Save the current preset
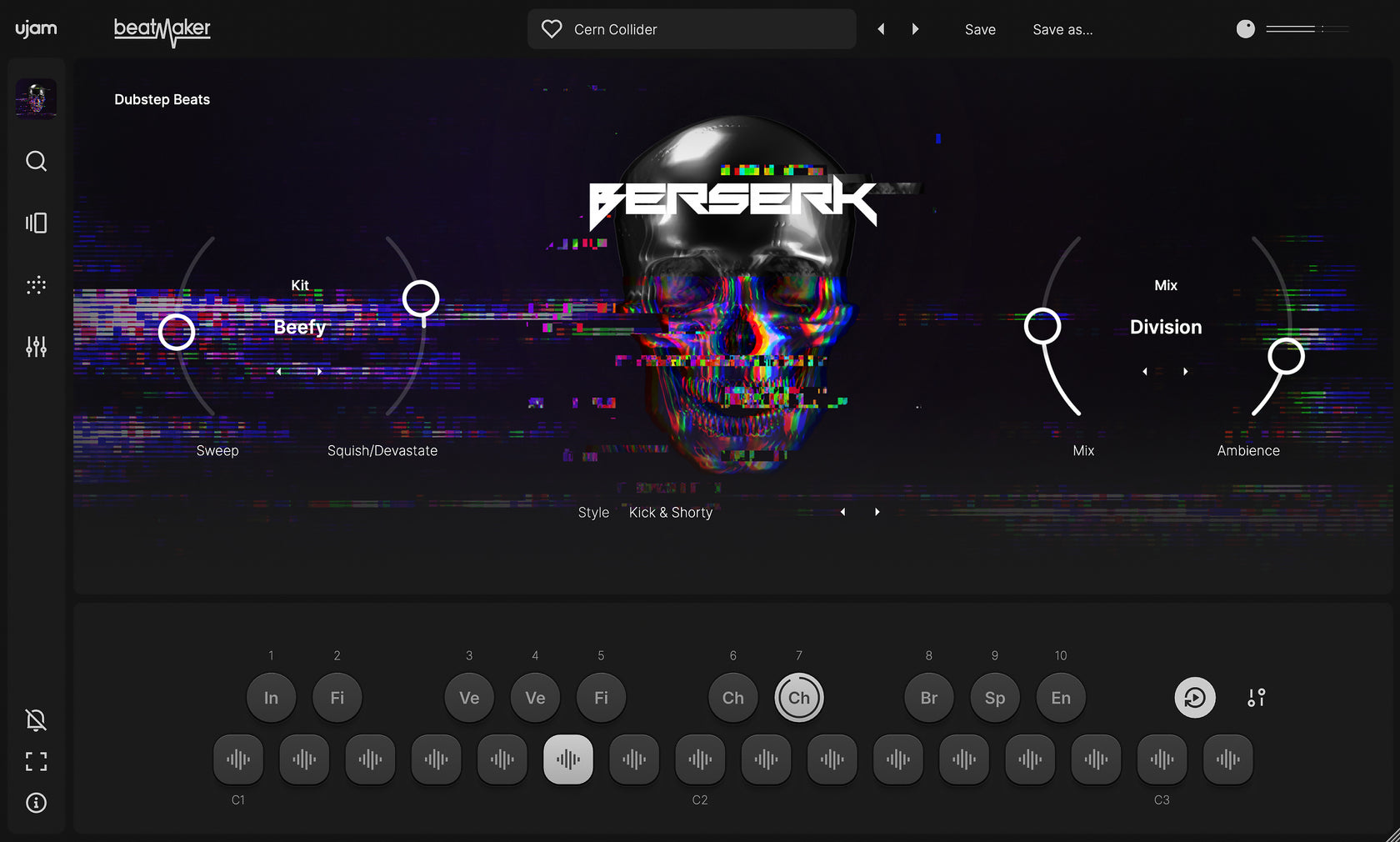The width and height of the screenshot is (1400, 842). [980, 29]
